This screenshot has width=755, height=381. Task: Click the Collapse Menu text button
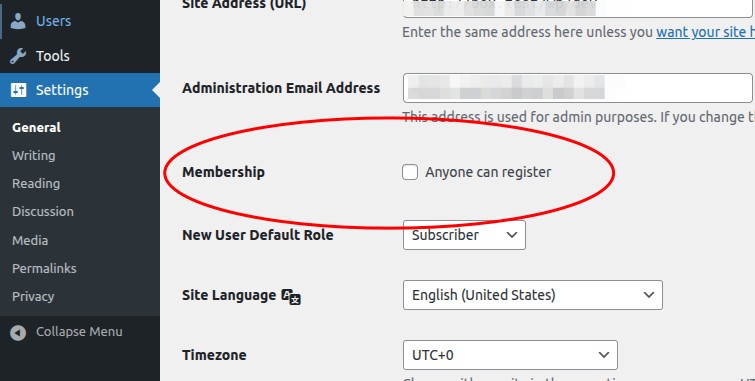pyautogui.click(x=79, y=332)
